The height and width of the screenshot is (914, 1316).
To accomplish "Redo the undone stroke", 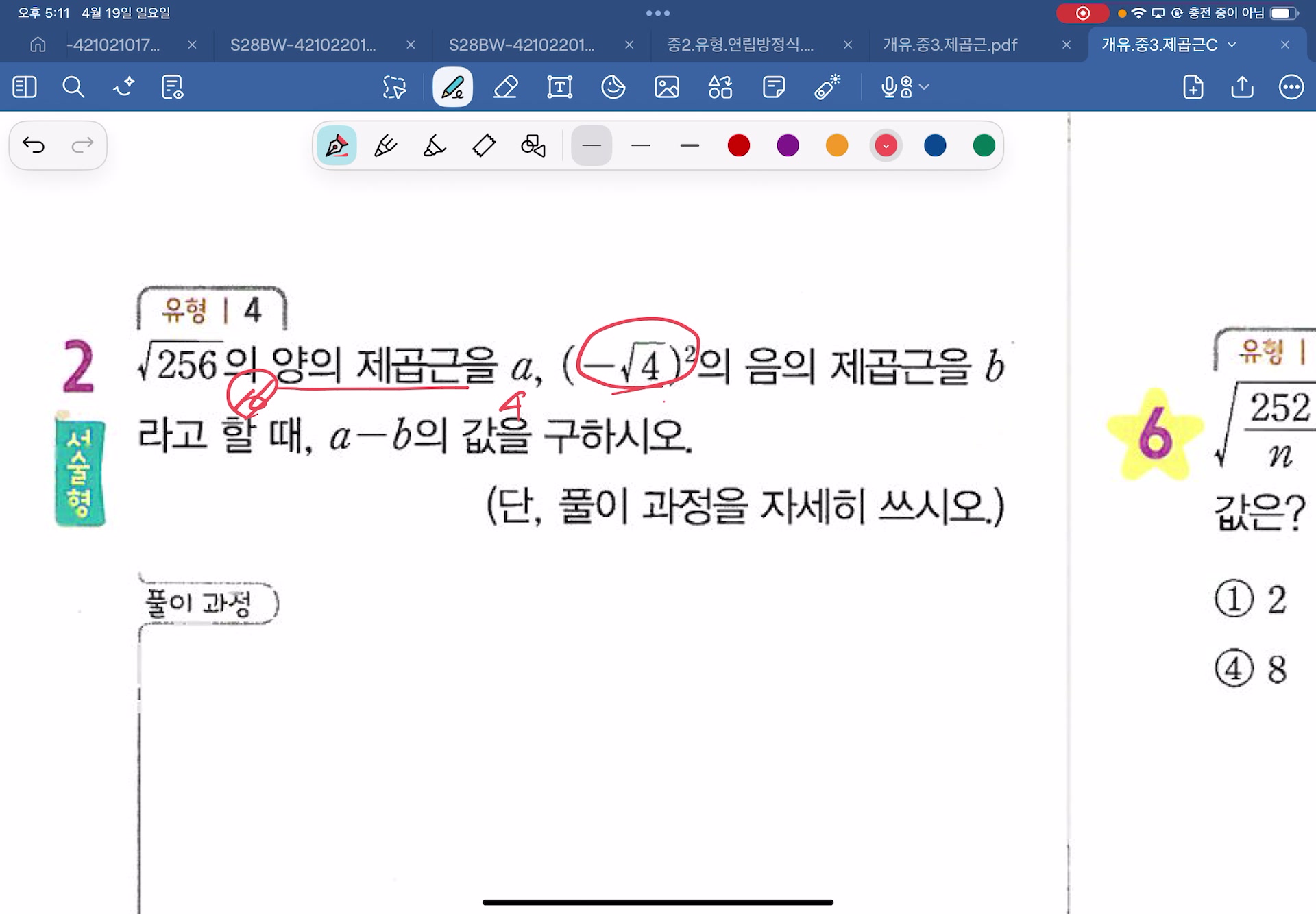I will (82, 145).
